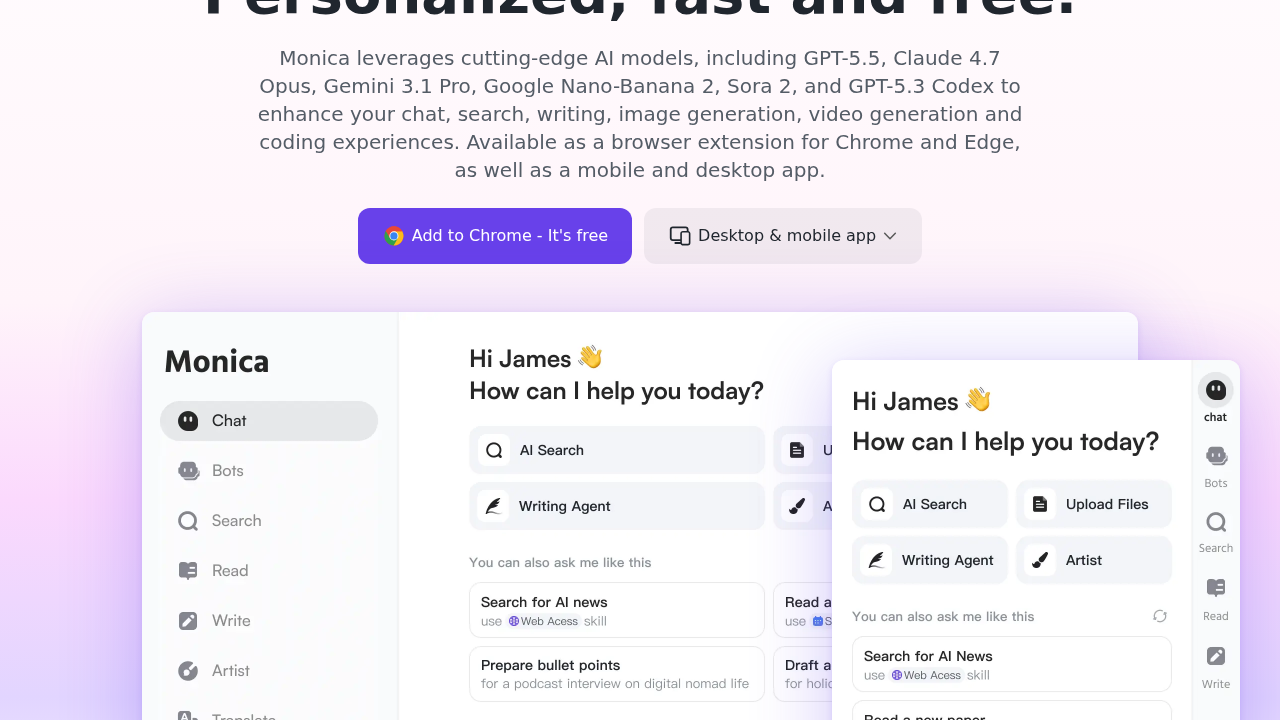
Task: Refresh the suggestions in popup panel
Action: [x=1160, y=616]
